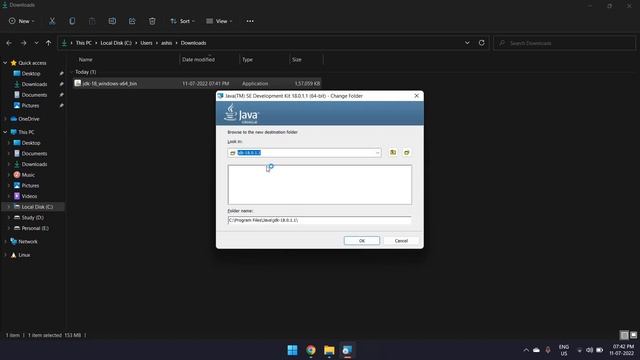The image size is (640, 360).
Task: Confirm with the OK button
Action: click(x=362, y=241)
